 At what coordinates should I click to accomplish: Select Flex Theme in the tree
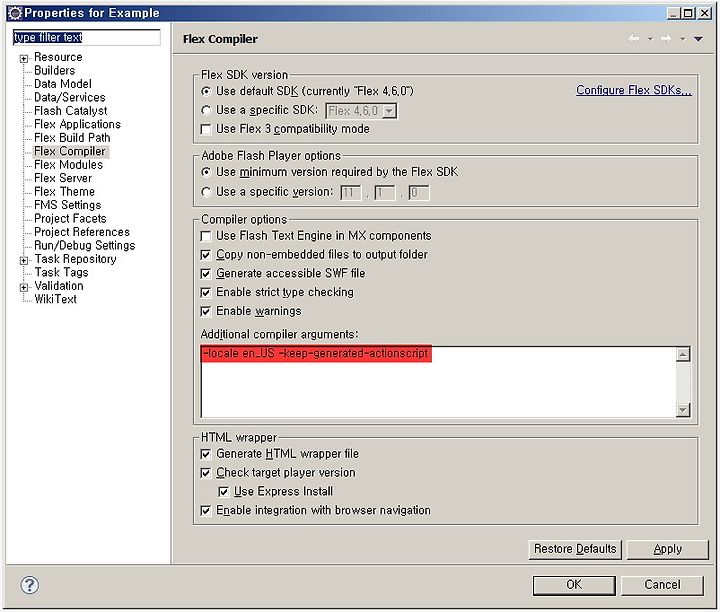[x=64, y=191]
